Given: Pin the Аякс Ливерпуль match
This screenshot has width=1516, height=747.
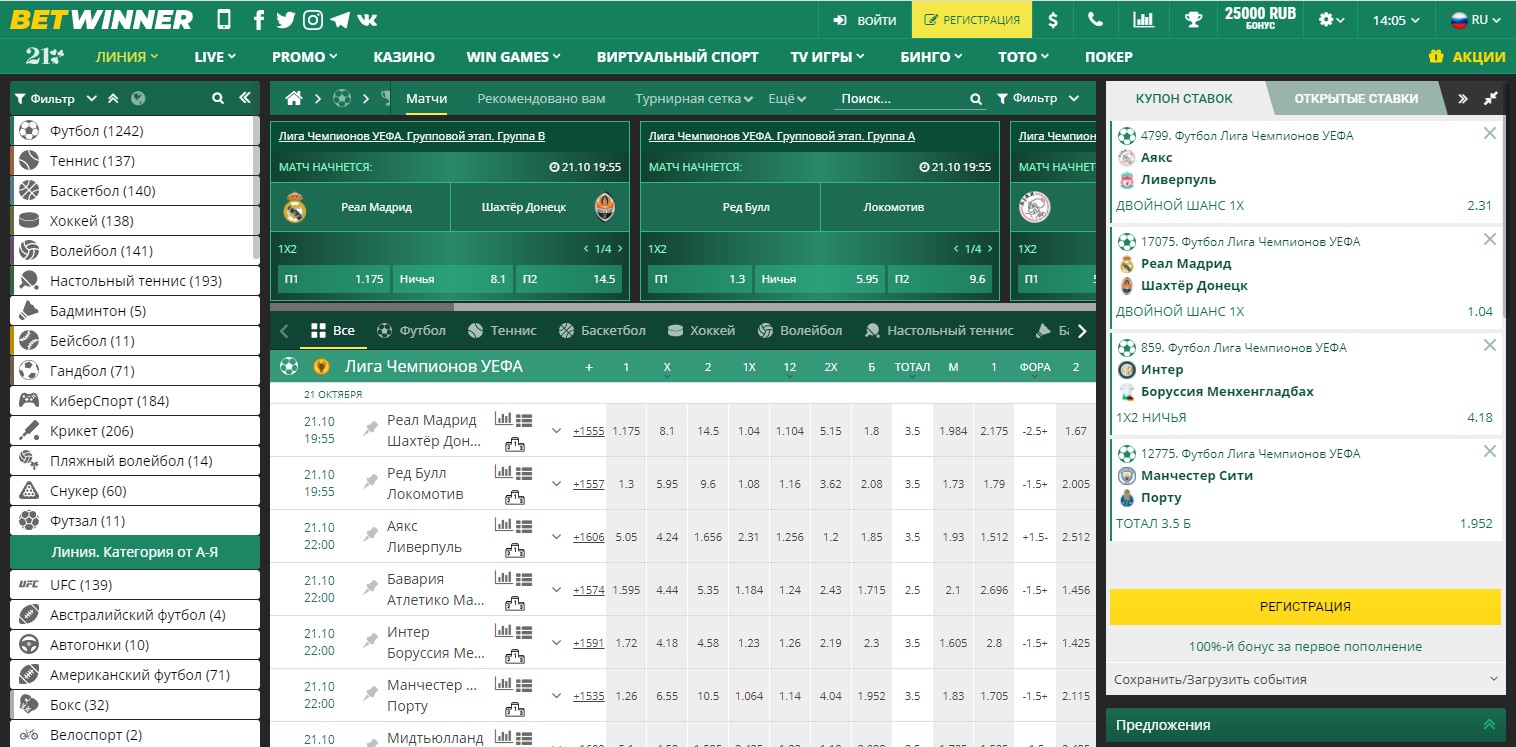Looking at the screenshot, I should coord(371,534).
